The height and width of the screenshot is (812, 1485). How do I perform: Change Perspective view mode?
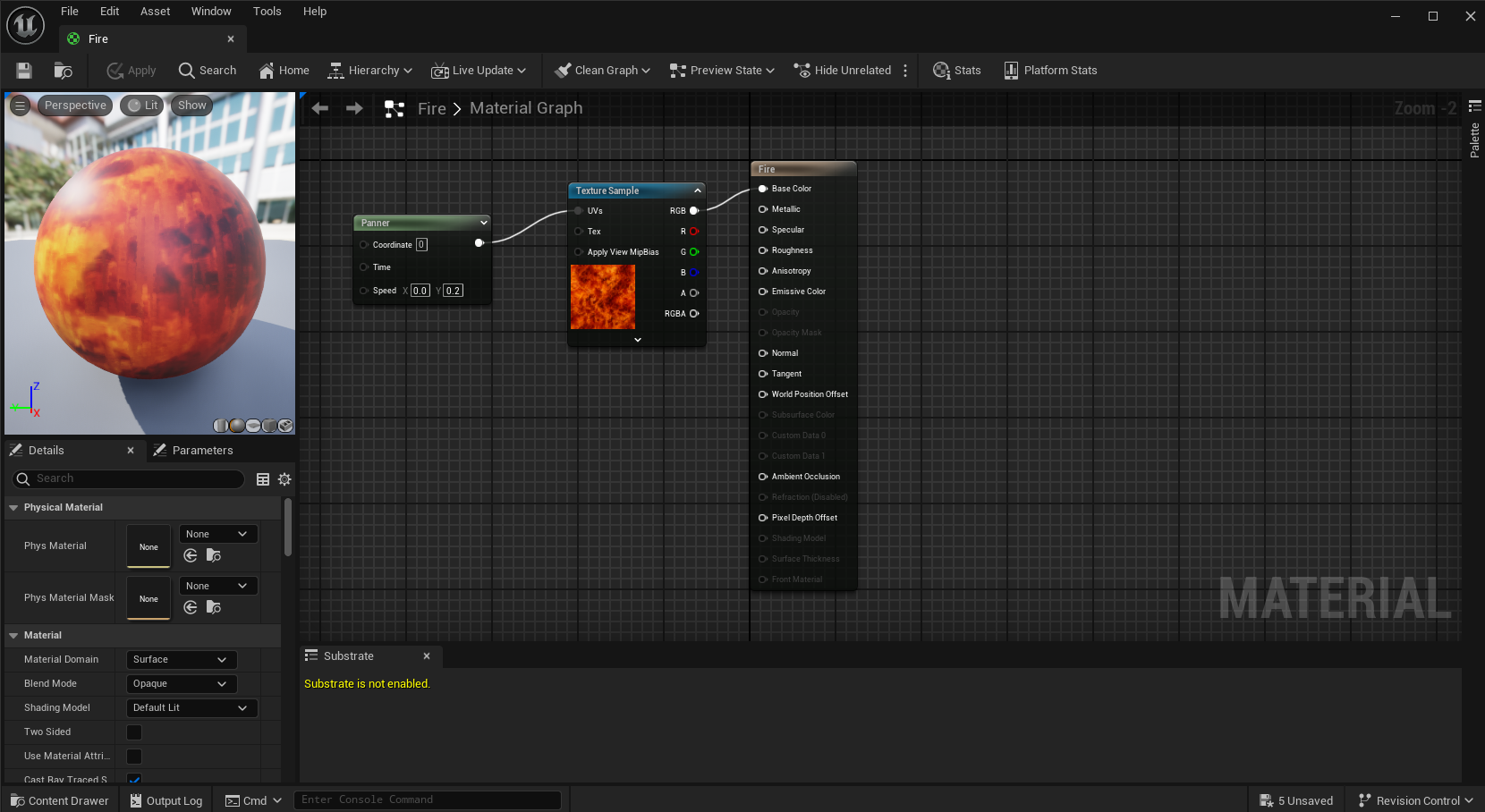point(75,106)
